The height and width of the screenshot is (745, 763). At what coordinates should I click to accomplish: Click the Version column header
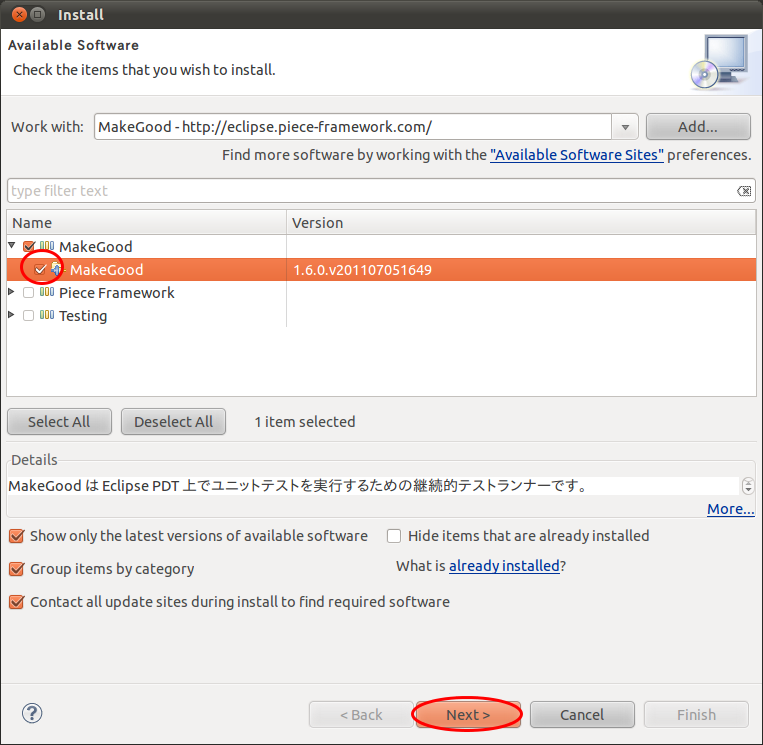coord(521,223)
